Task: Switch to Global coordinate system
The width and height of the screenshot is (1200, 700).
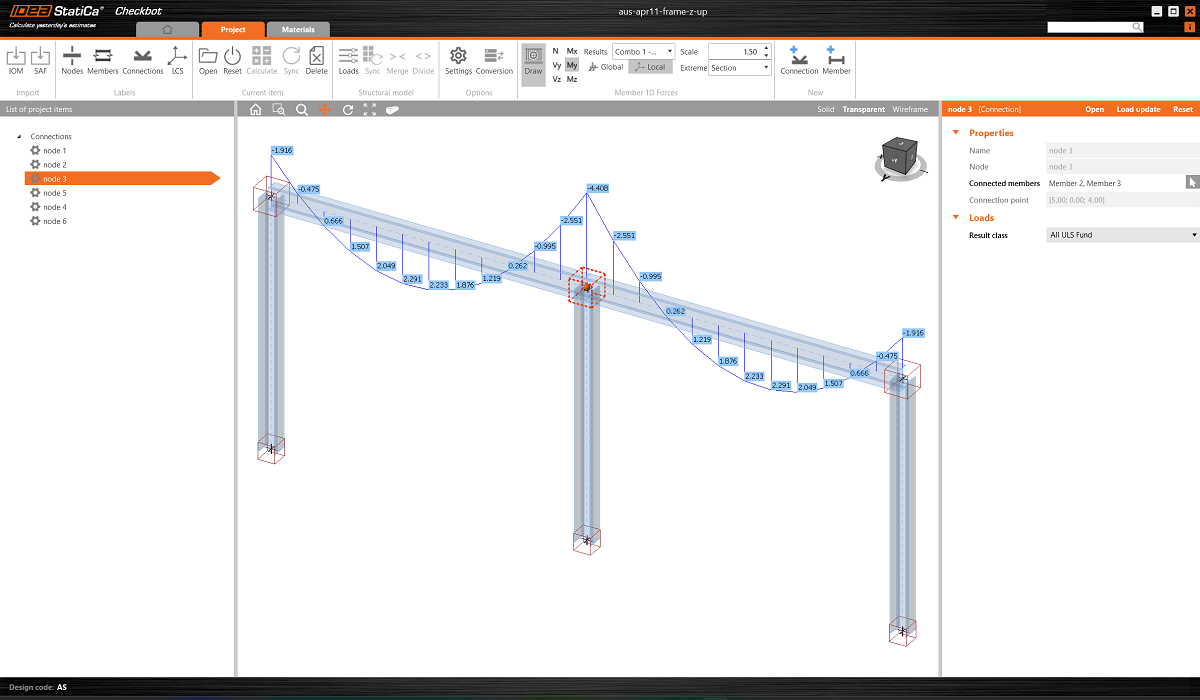Action: 606,67
